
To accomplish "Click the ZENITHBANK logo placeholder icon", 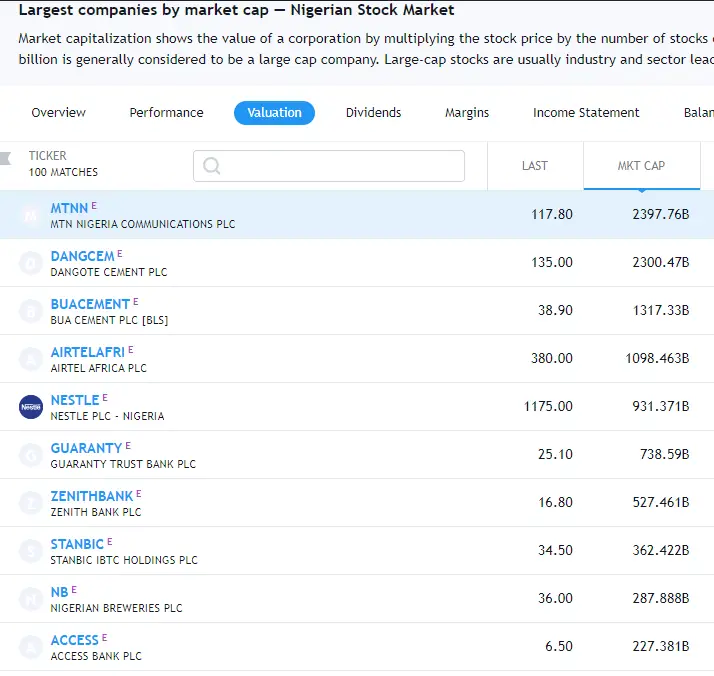I will (31, 503).
